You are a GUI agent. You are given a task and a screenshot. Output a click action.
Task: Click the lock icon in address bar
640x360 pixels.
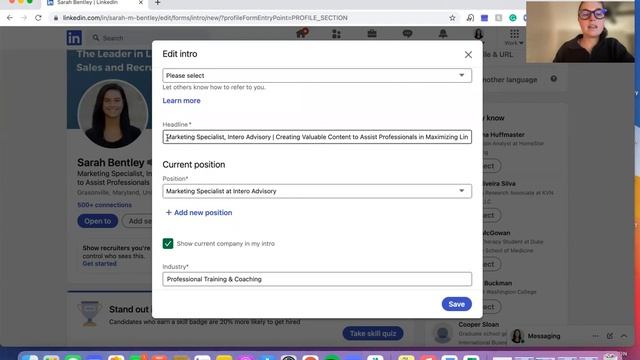(56, 18)
